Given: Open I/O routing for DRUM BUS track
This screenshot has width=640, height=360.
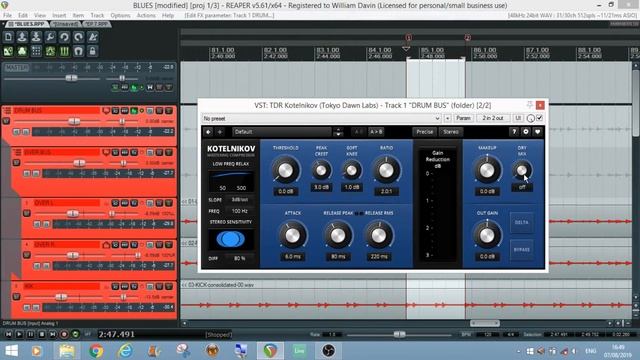Looking at the screenshot, I should pyautogui.click(x=116, y=111).
